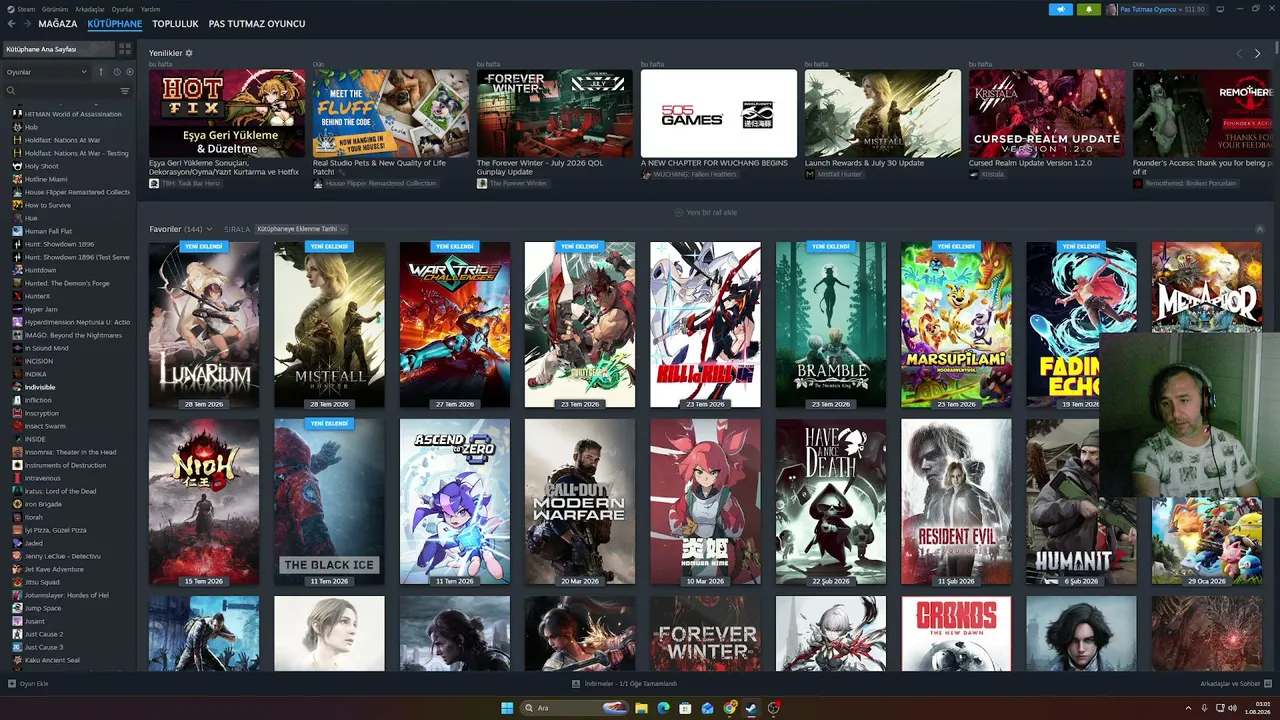This screenshot has width=1280, height=720.
Task: Open the Kütüphaneye Eklenme Tarihi sort dropdown
Action: pos(301,229)
